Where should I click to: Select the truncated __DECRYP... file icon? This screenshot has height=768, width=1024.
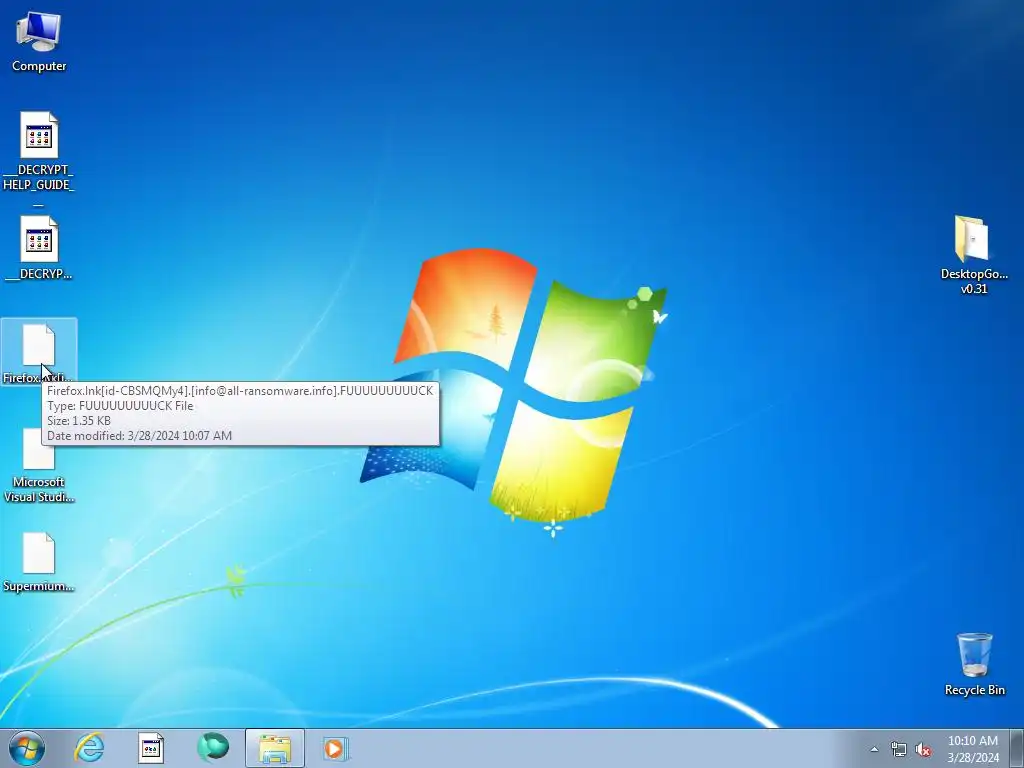tap(39, 248)
